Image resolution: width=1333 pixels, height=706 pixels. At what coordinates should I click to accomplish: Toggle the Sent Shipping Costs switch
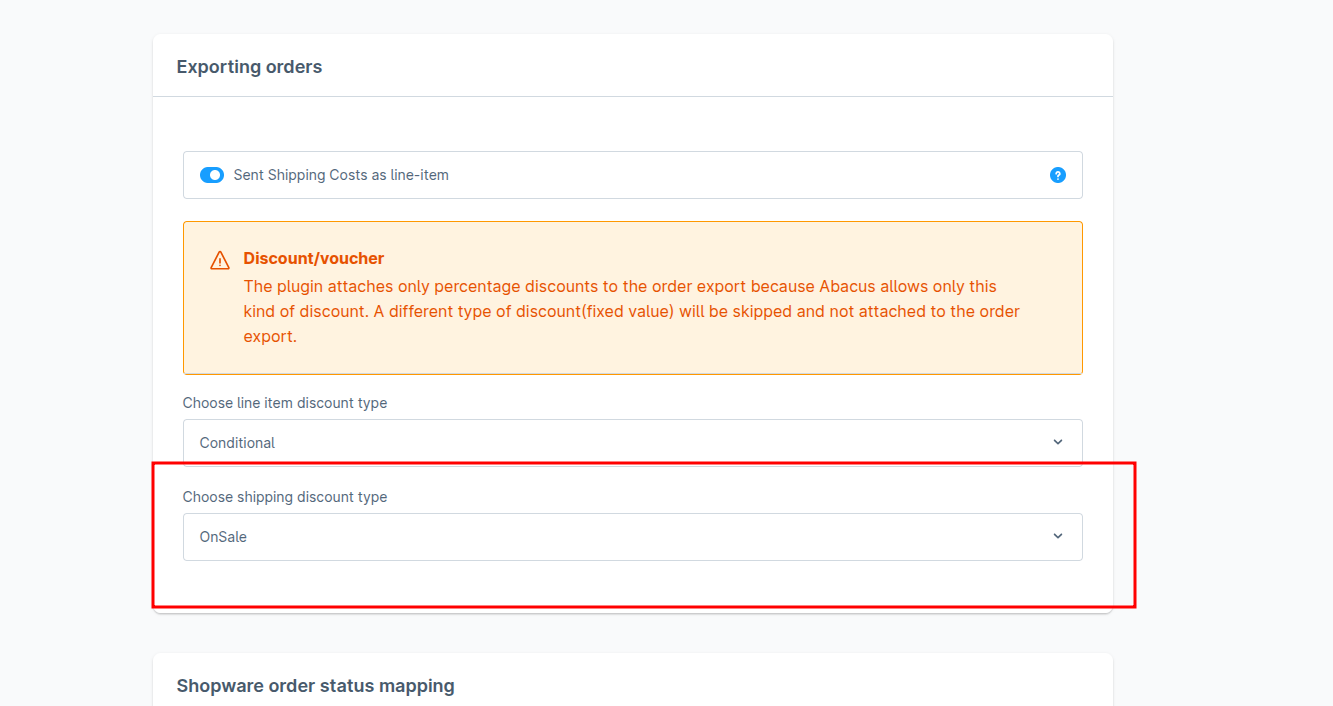[212, 175]
